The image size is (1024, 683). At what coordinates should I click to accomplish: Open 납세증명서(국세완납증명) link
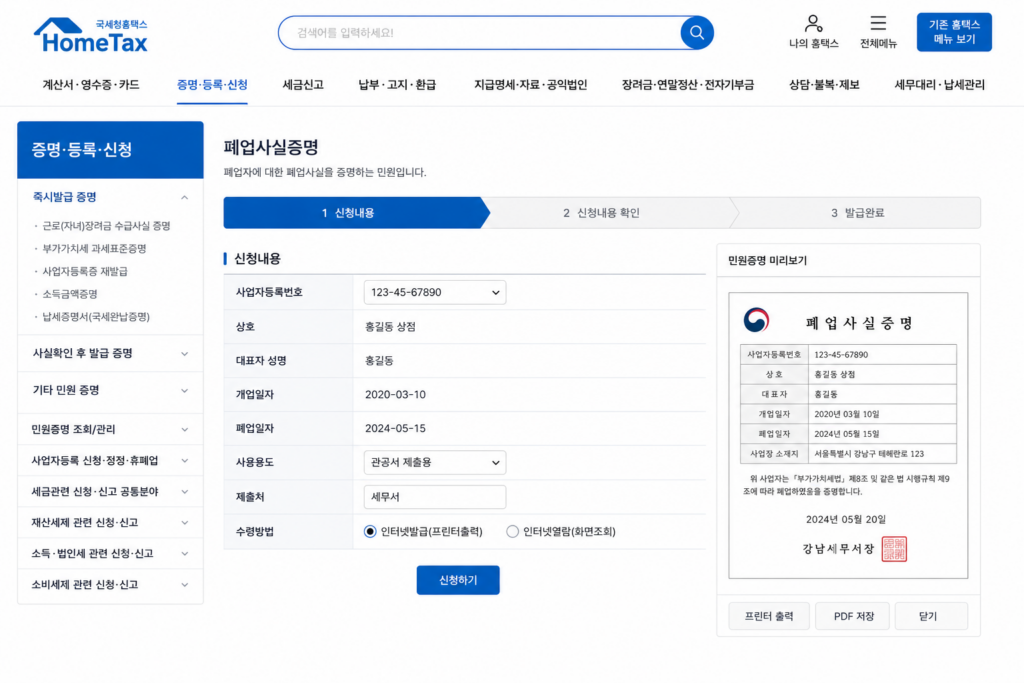coord(96,317)
